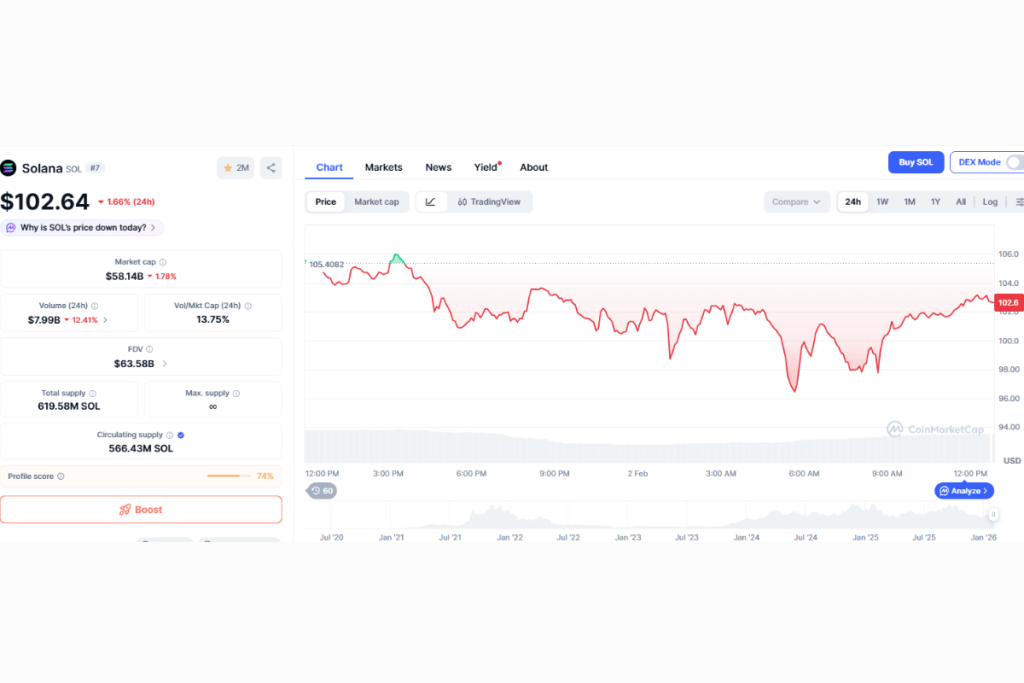Click the Solana logo icon
The height and width of the screenshot is (683, 1024).
pos(8,168)
